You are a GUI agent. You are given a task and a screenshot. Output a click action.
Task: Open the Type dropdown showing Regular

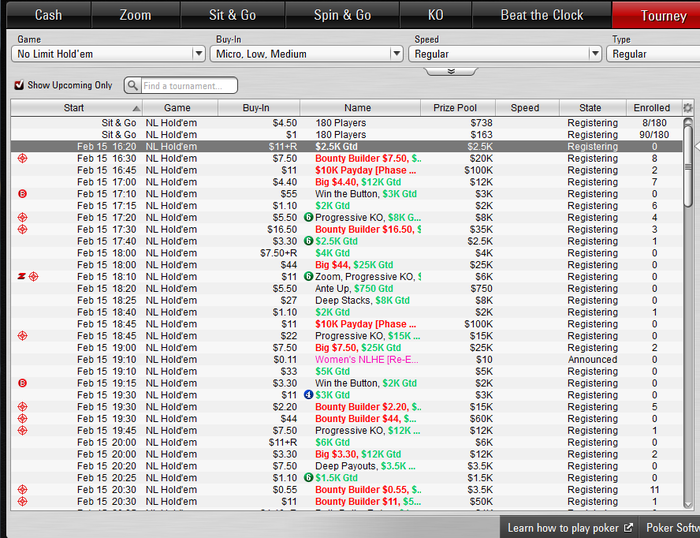click(x=653, y=54)
